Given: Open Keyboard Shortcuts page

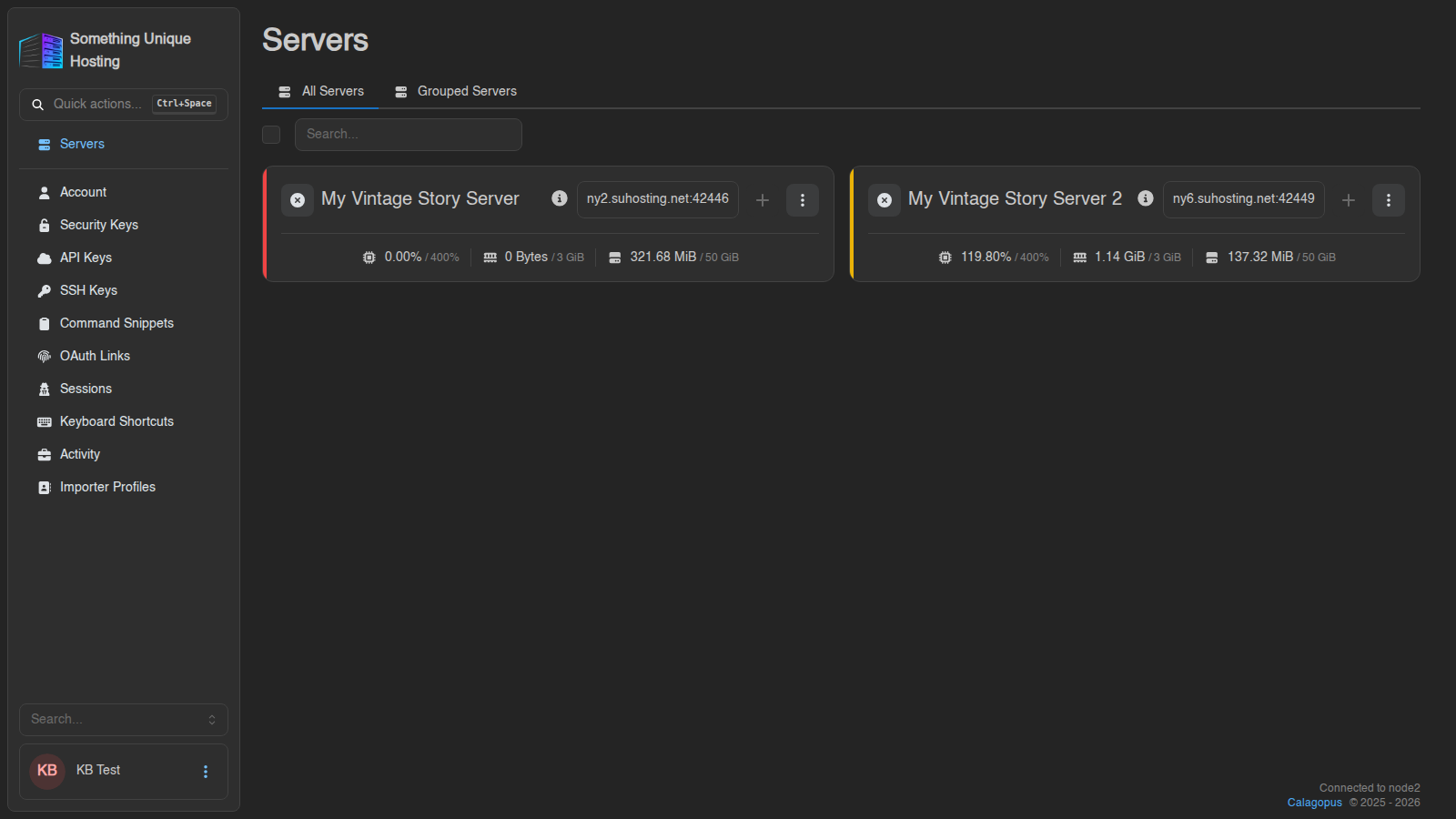Looking at the screenshot, I should click(x=124, y=421).
